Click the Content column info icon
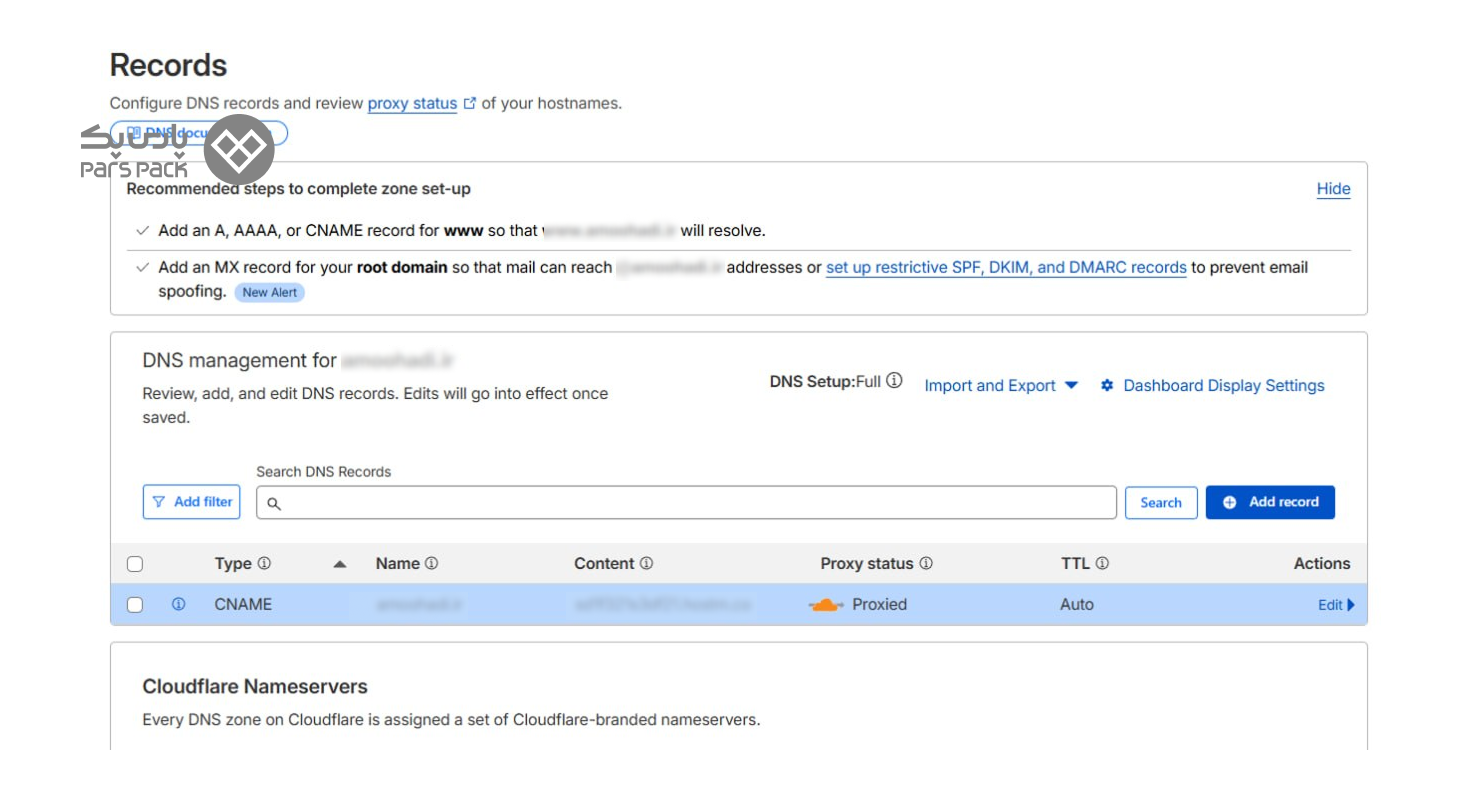The height and width of the screenshot is (799, 1482). pos(646,564)
